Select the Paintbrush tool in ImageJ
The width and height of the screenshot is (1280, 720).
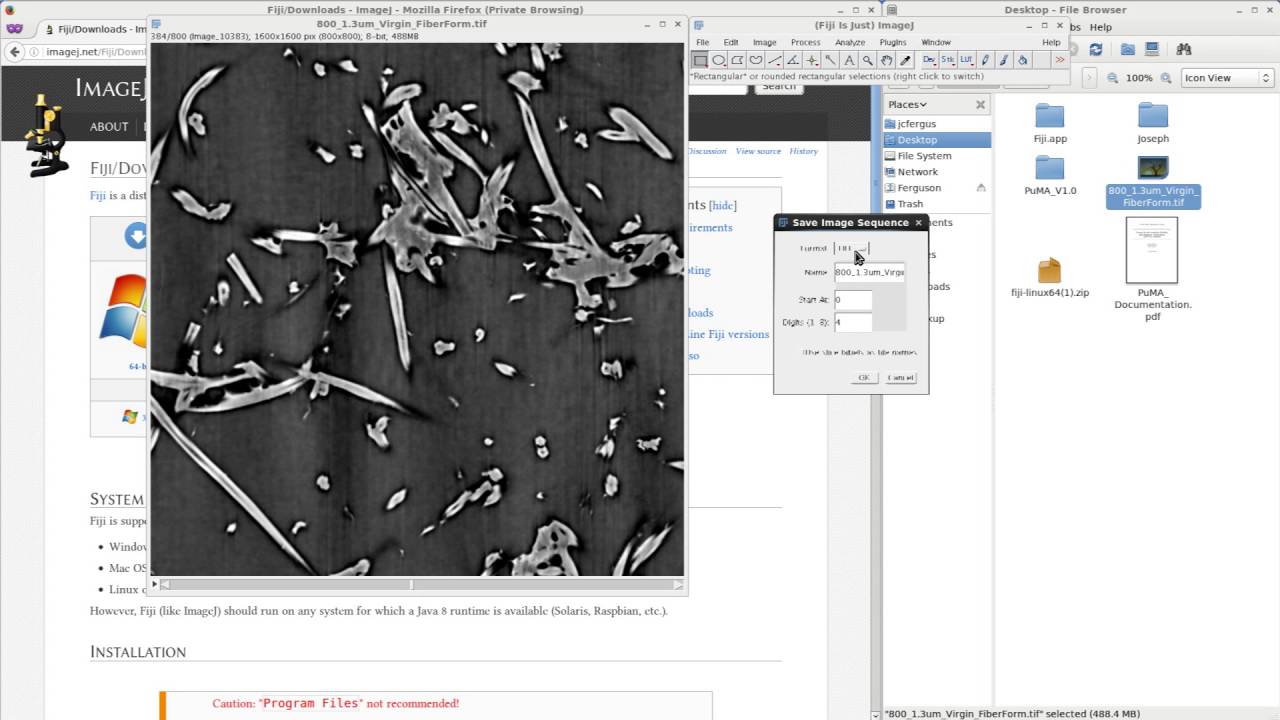pos(1003,60)
